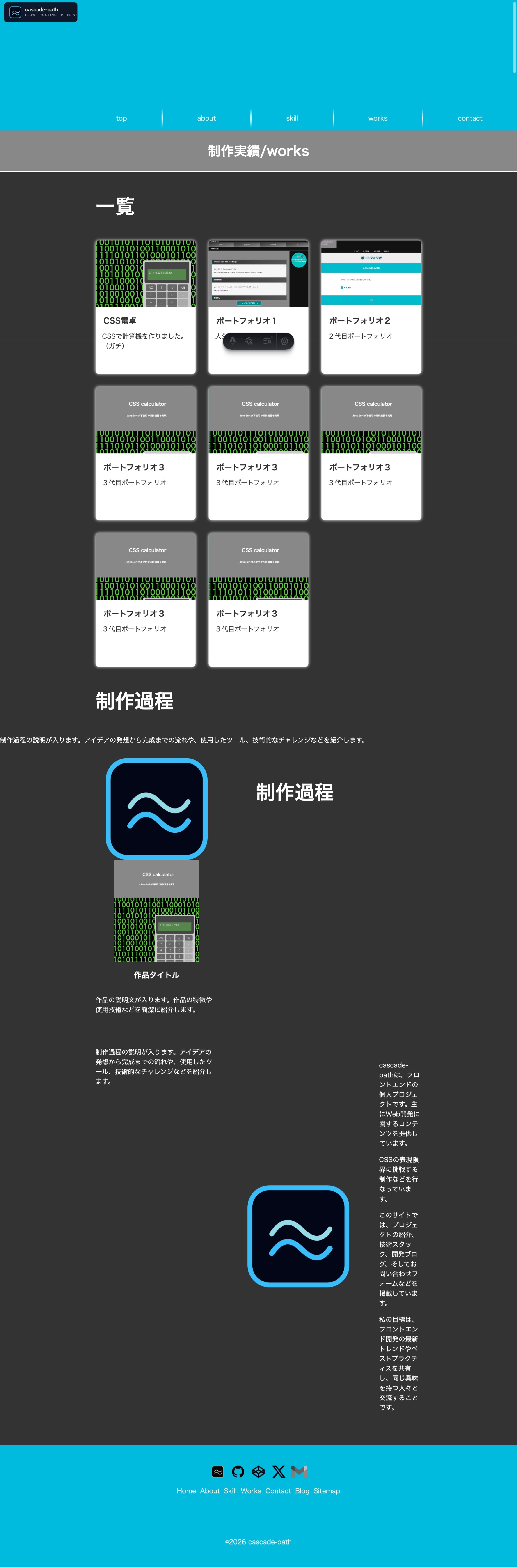Click the CSS calculator image above 作品タイトル
The width and height of the screenshot is (517, 1568).
click(x=156, y=911)
